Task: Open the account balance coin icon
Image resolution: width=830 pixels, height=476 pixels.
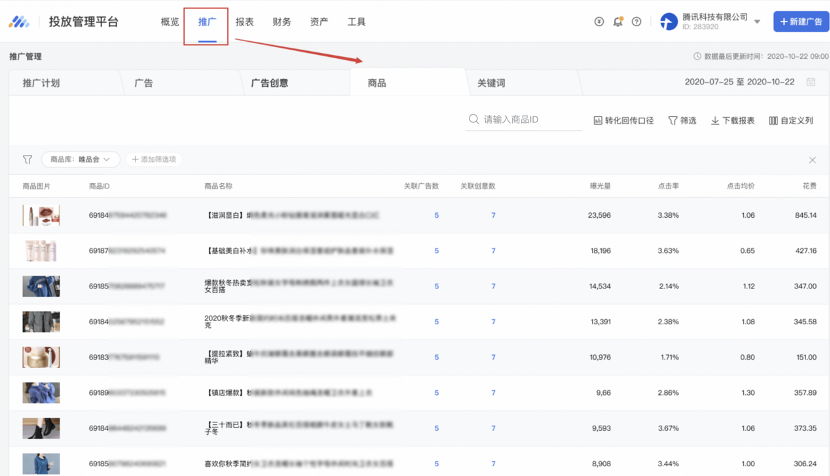Action: coord(599,21)
